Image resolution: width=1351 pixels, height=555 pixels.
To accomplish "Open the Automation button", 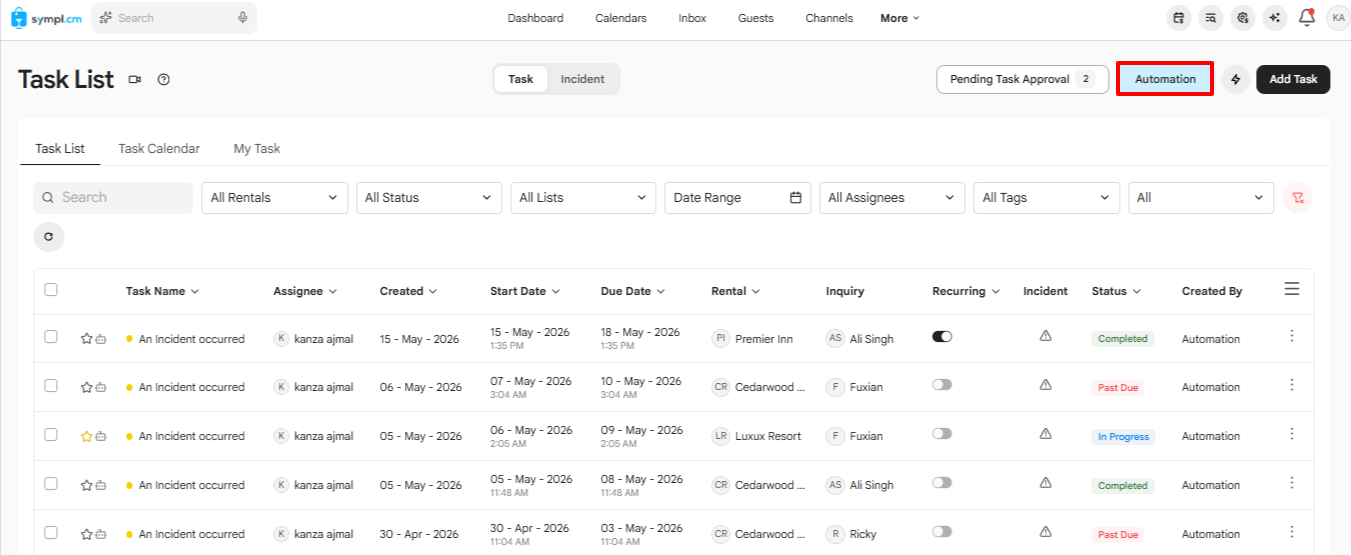I will (1165, 79).
